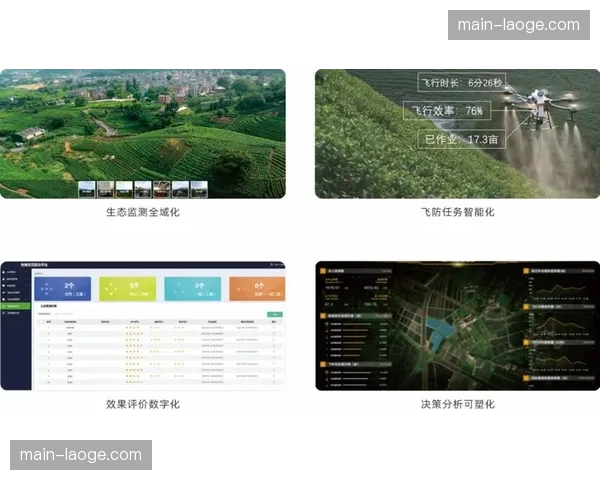Screen dimensions: 600x480
Task: Tick the table header select-all checkbox
Action: (x=41, y=322)
